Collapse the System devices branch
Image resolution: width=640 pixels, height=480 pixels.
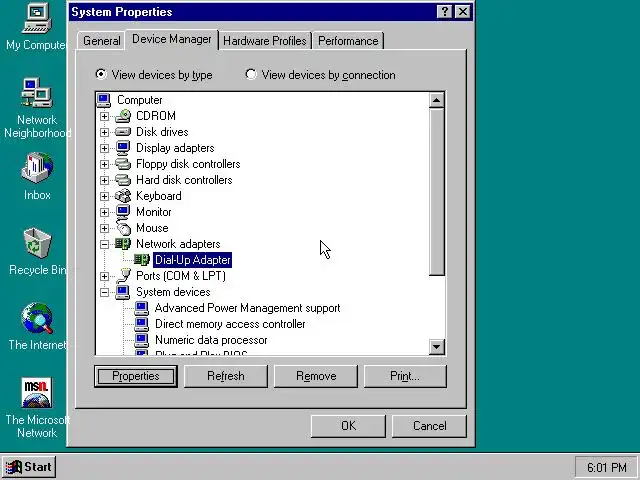pos(104,292)
